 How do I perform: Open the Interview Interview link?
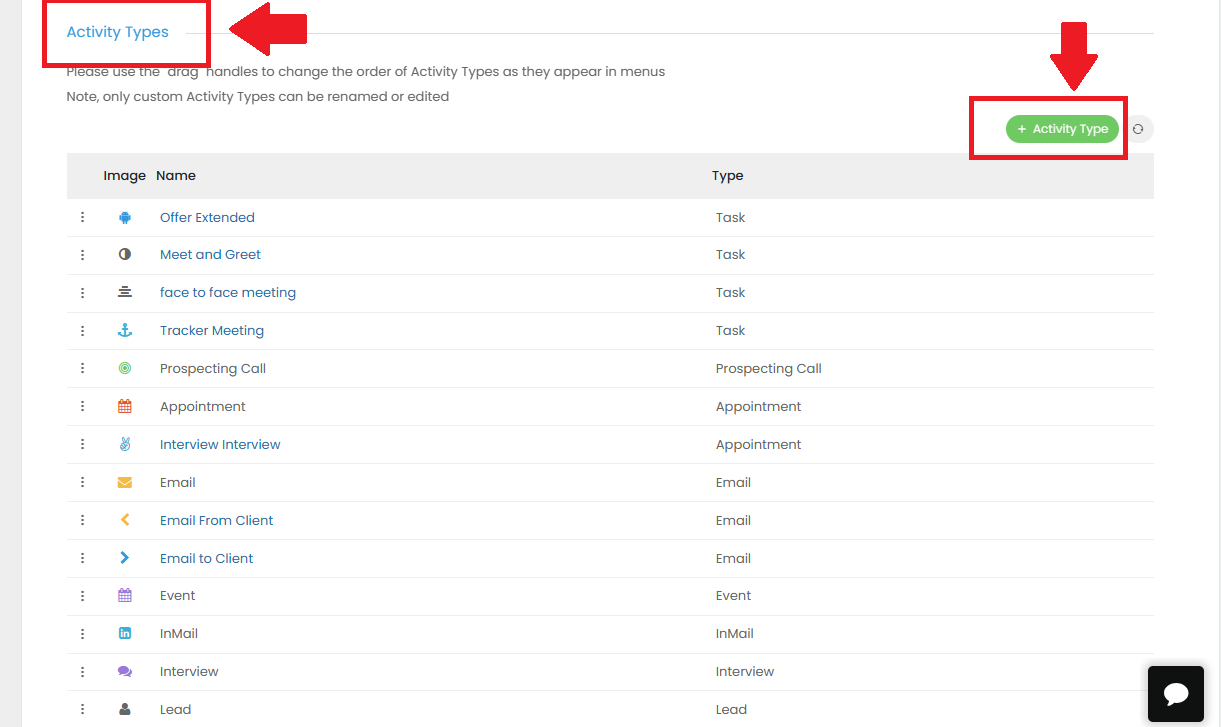point(220,444)
